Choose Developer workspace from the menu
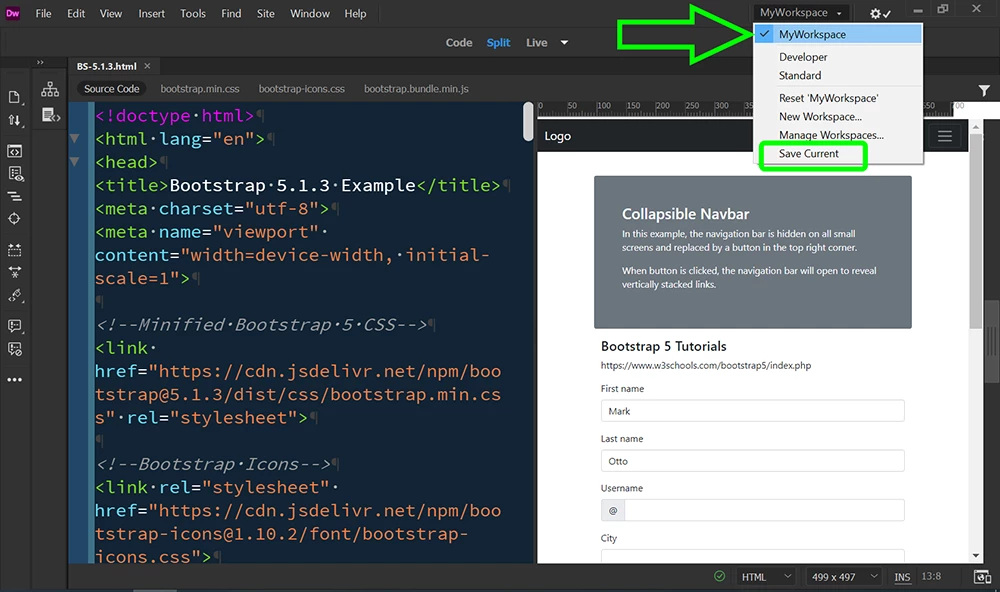Screen dimensions: 1000x592 (x=838, y=57)
